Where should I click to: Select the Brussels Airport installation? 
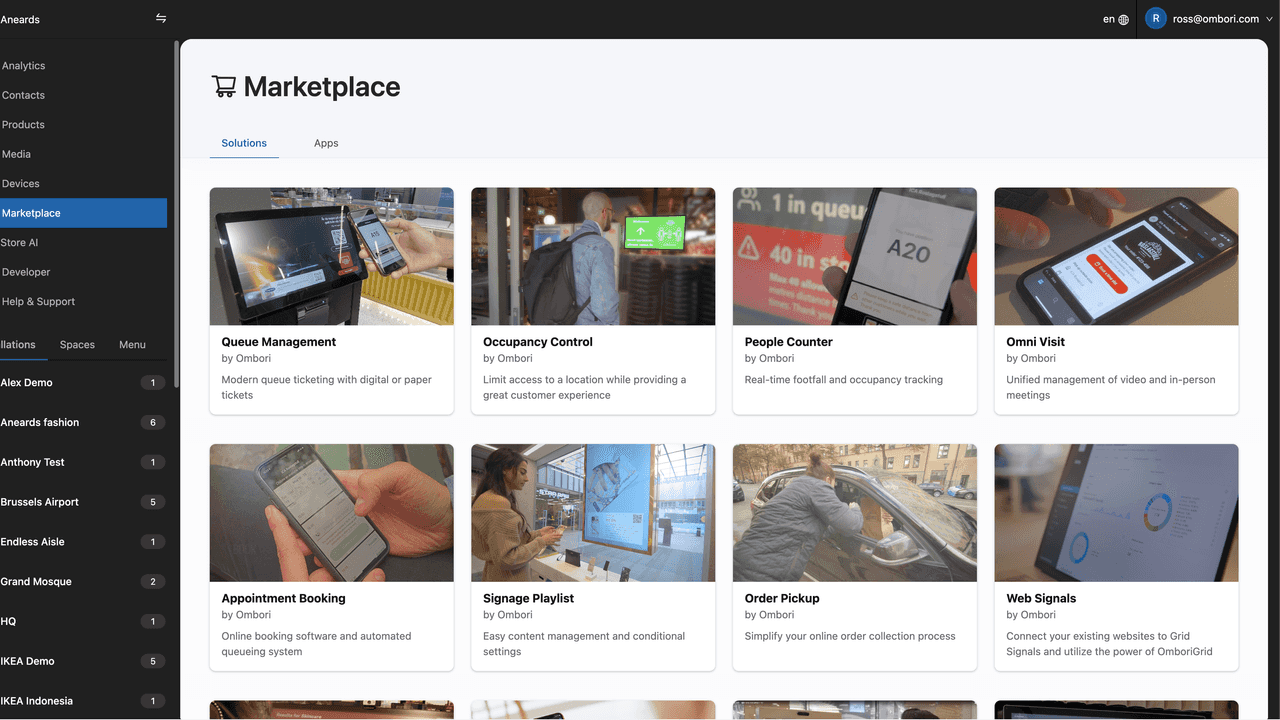(x=40, y=501)
